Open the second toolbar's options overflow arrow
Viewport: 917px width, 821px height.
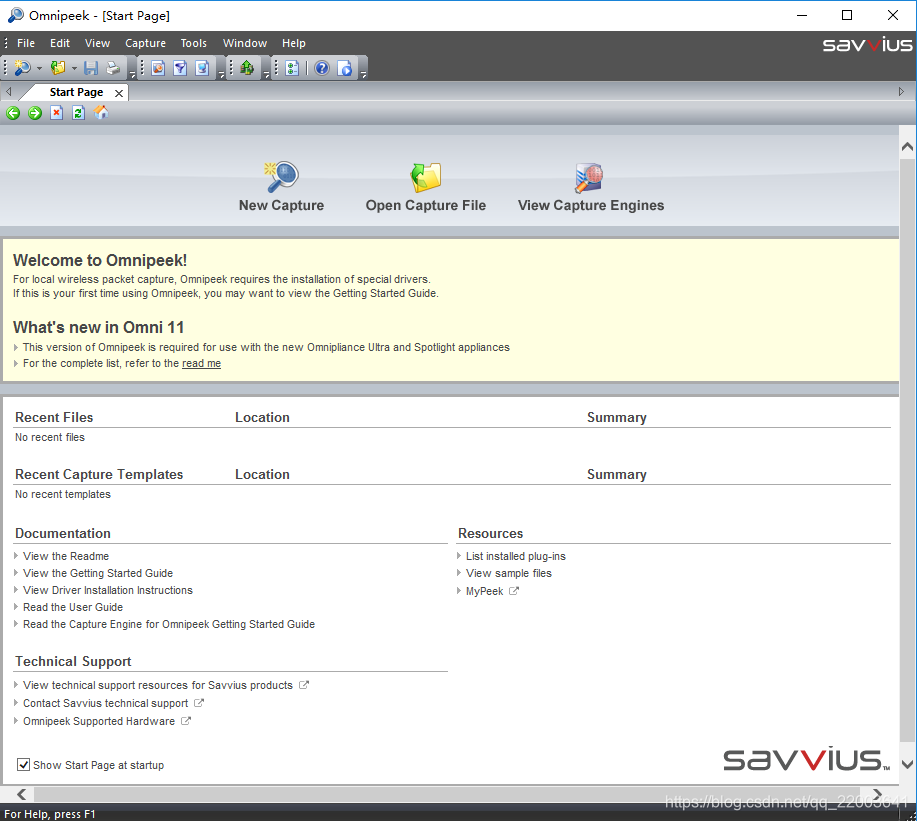pos(221,74)
